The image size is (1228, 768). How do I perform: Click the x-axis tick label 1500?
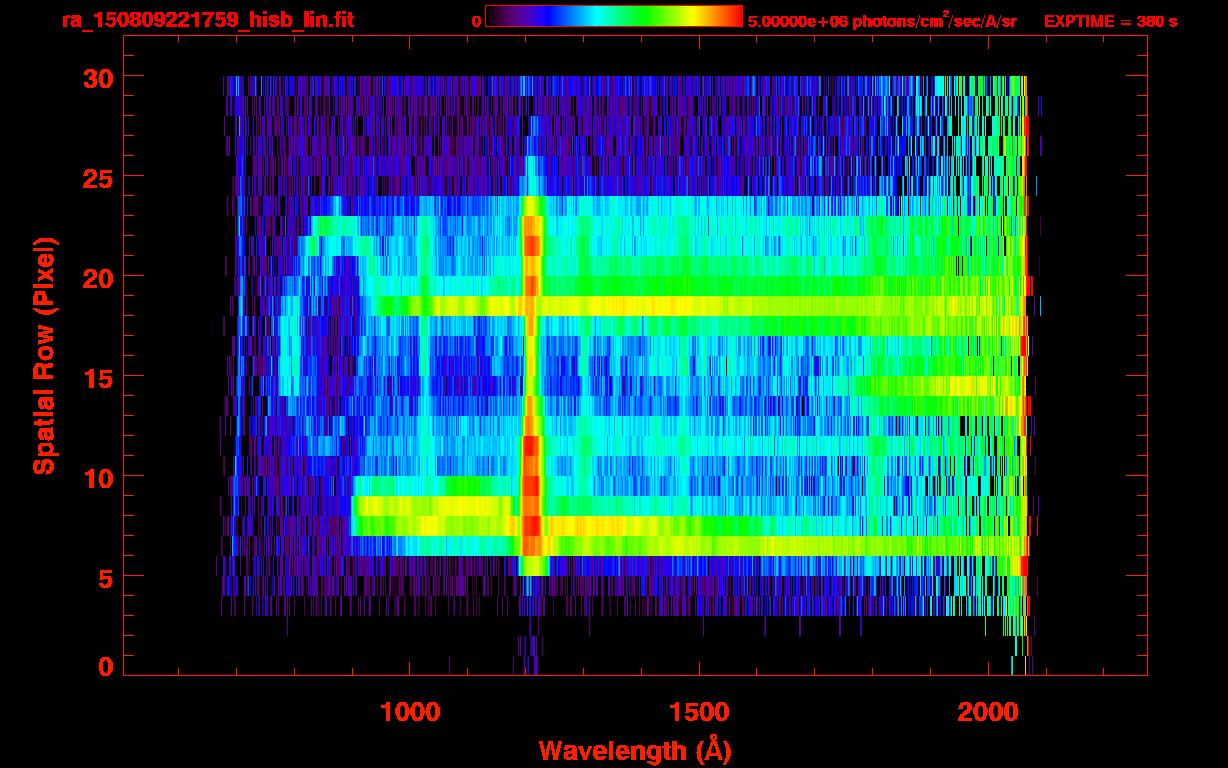tap(699, 712)
